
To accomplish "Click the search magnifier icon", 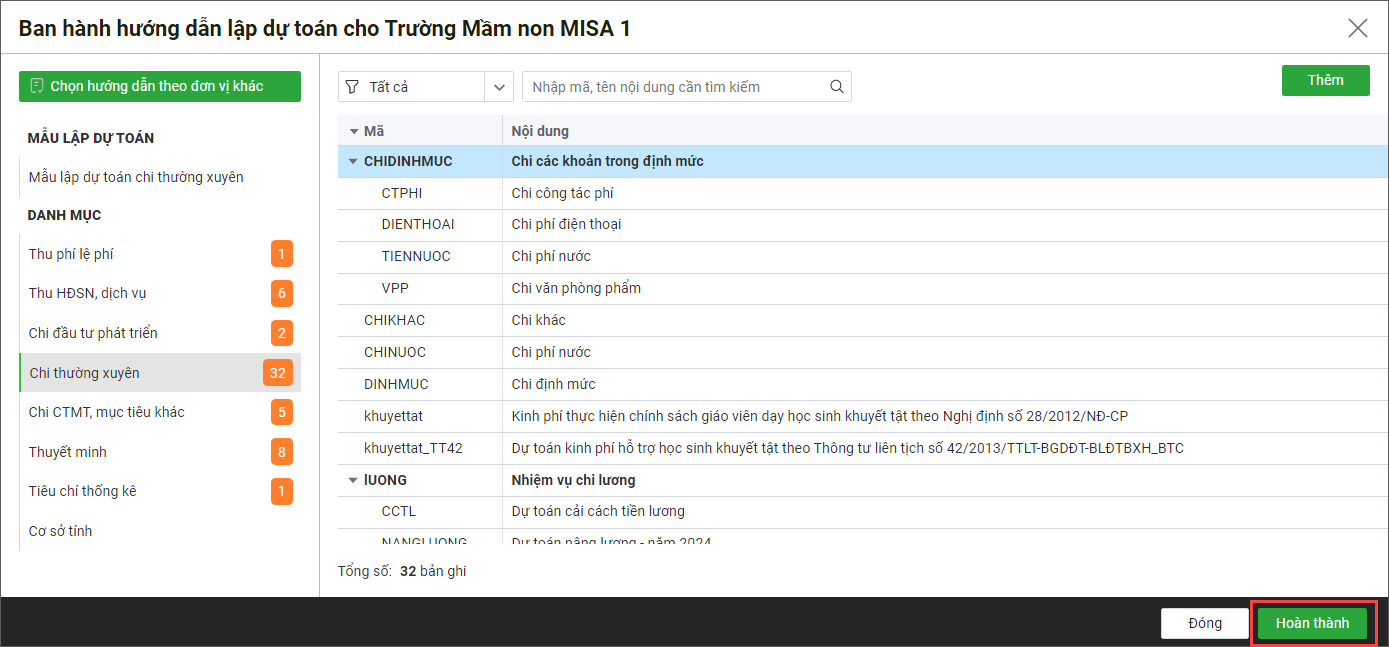I will (x=837, y=87).
